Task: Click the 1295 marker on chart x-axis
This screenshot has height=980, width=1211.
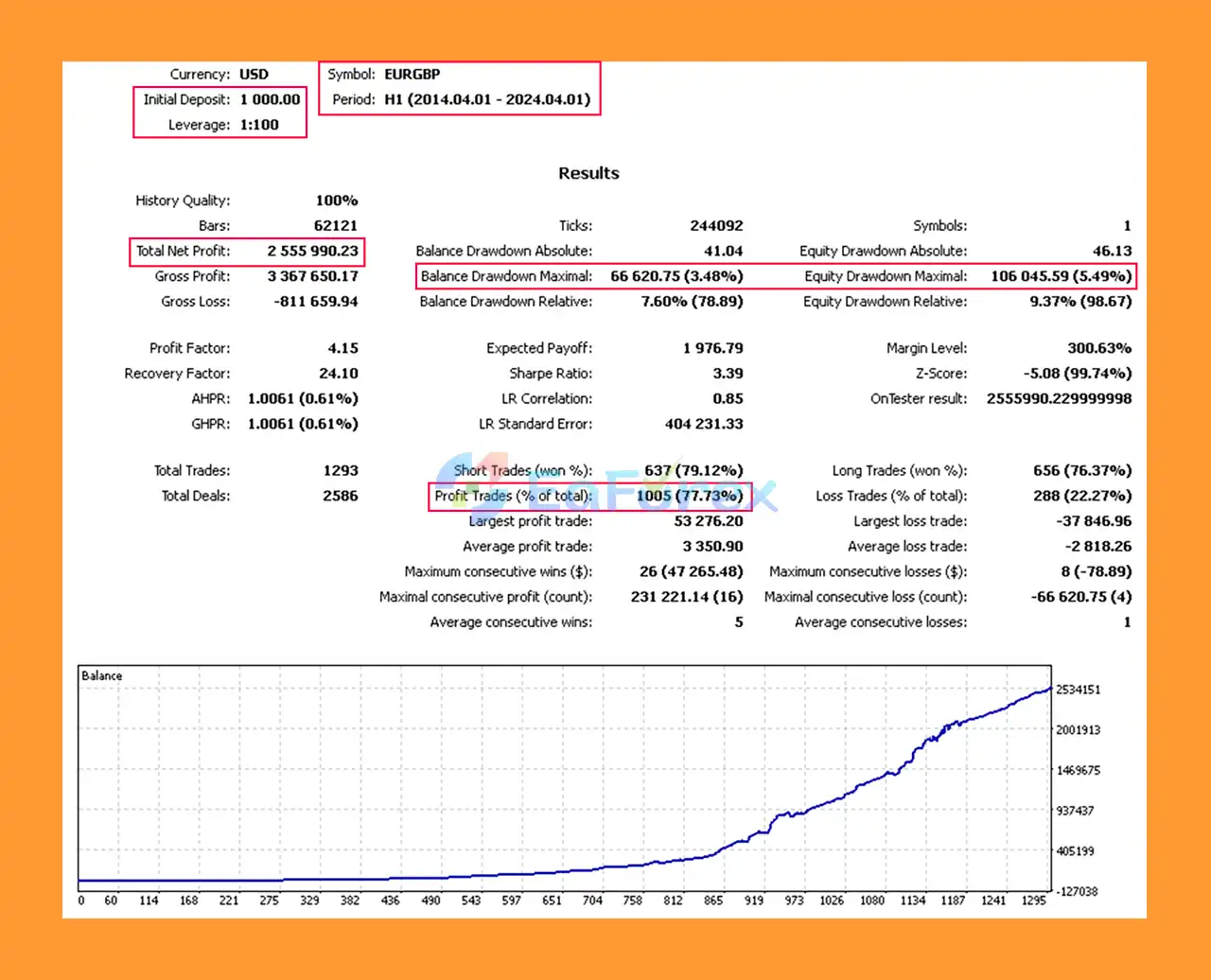Action: [1035, 901]
